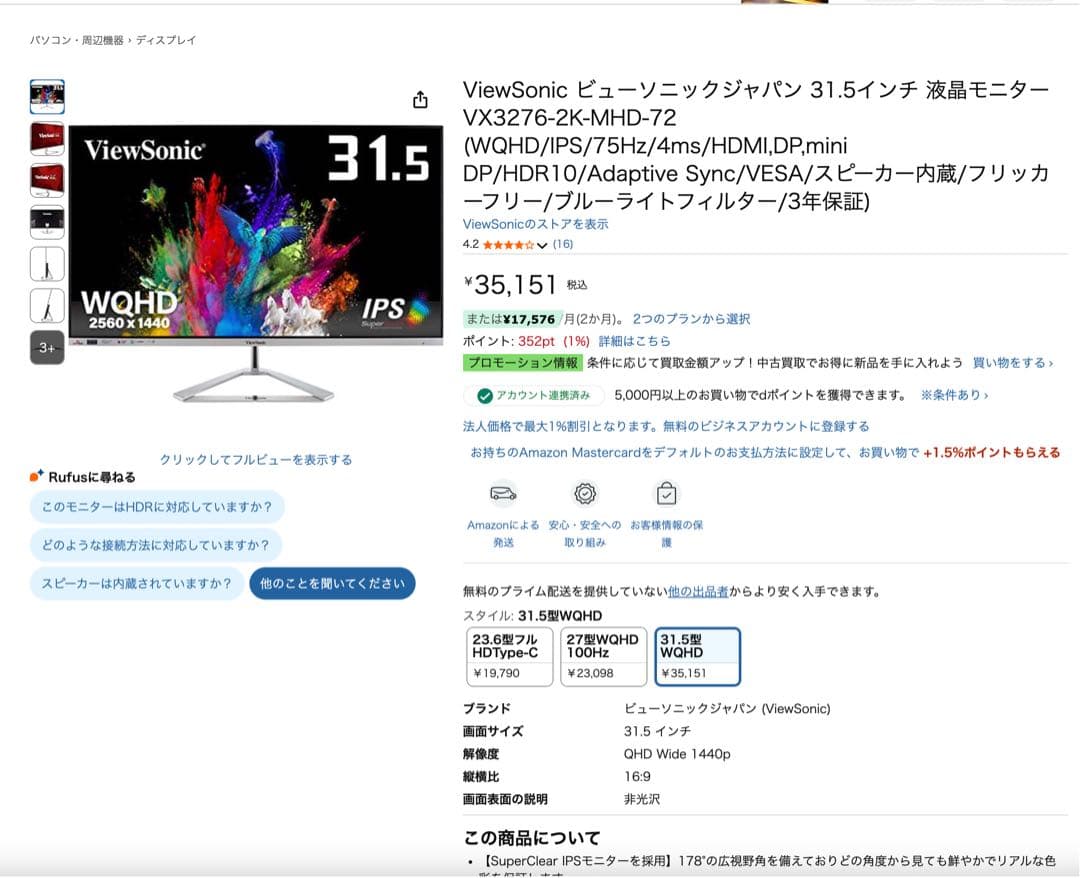Viewport: 1080px width, 878px height.
Task: Click the 安心・安全への取り組み badge icon
Action: click(584, 493)
